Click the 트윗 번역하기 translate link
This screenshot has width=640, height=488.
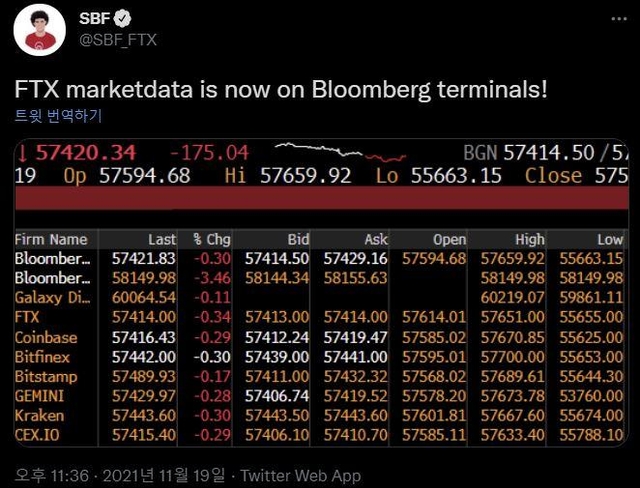58,115
